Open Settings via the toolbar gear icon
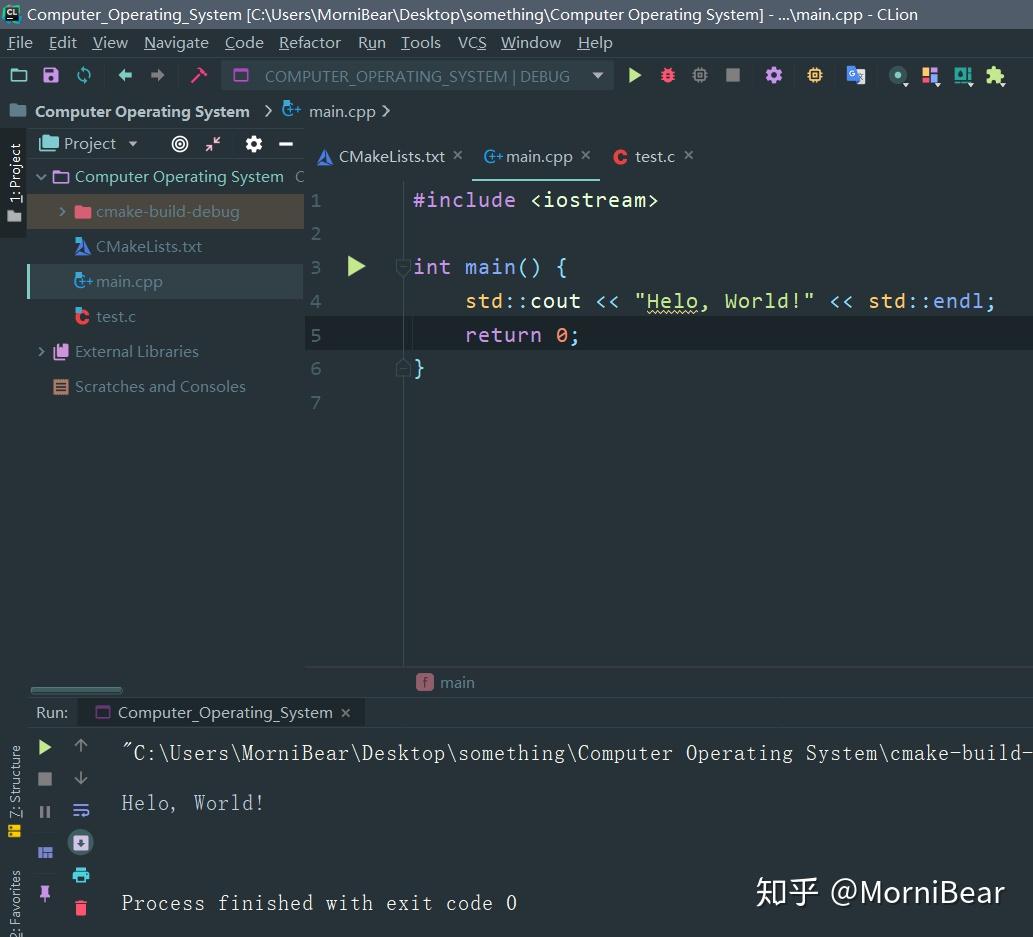1033x937 pixels. pos(773,75)
